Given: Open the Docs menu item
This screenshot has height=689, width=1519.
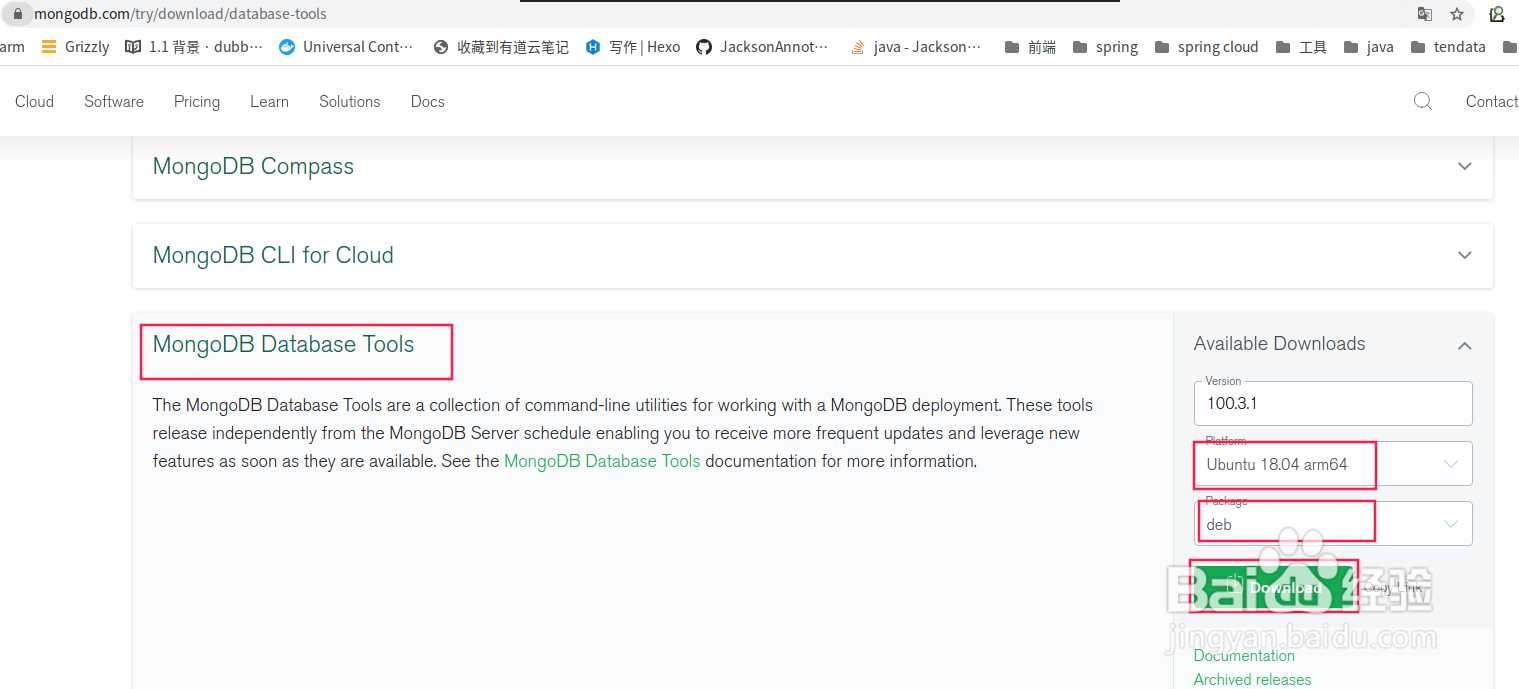Looking at the screenshot, I should click(427, 101).
